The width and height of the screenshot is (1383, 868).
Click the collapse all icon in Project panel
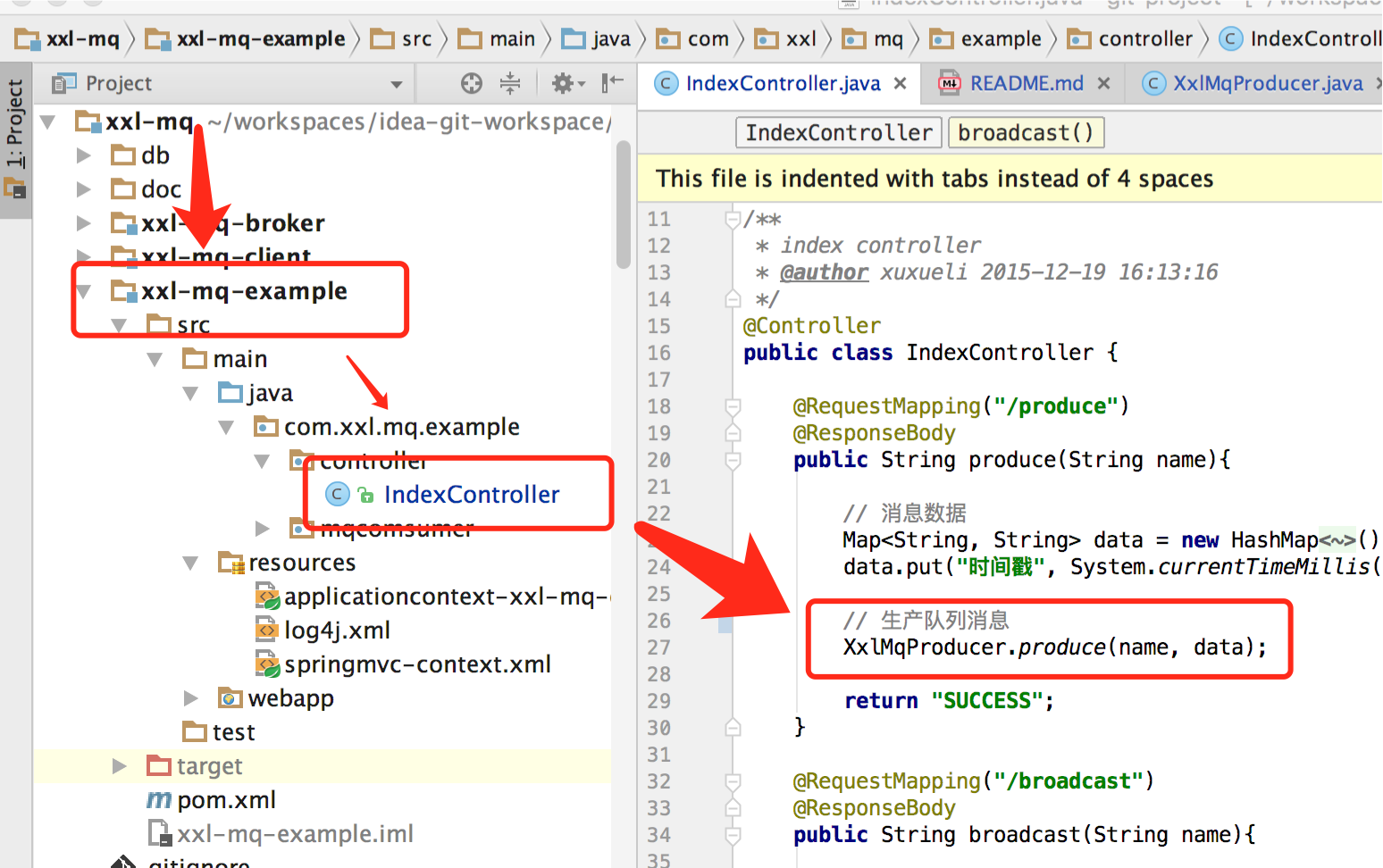[x=510, y=84]
